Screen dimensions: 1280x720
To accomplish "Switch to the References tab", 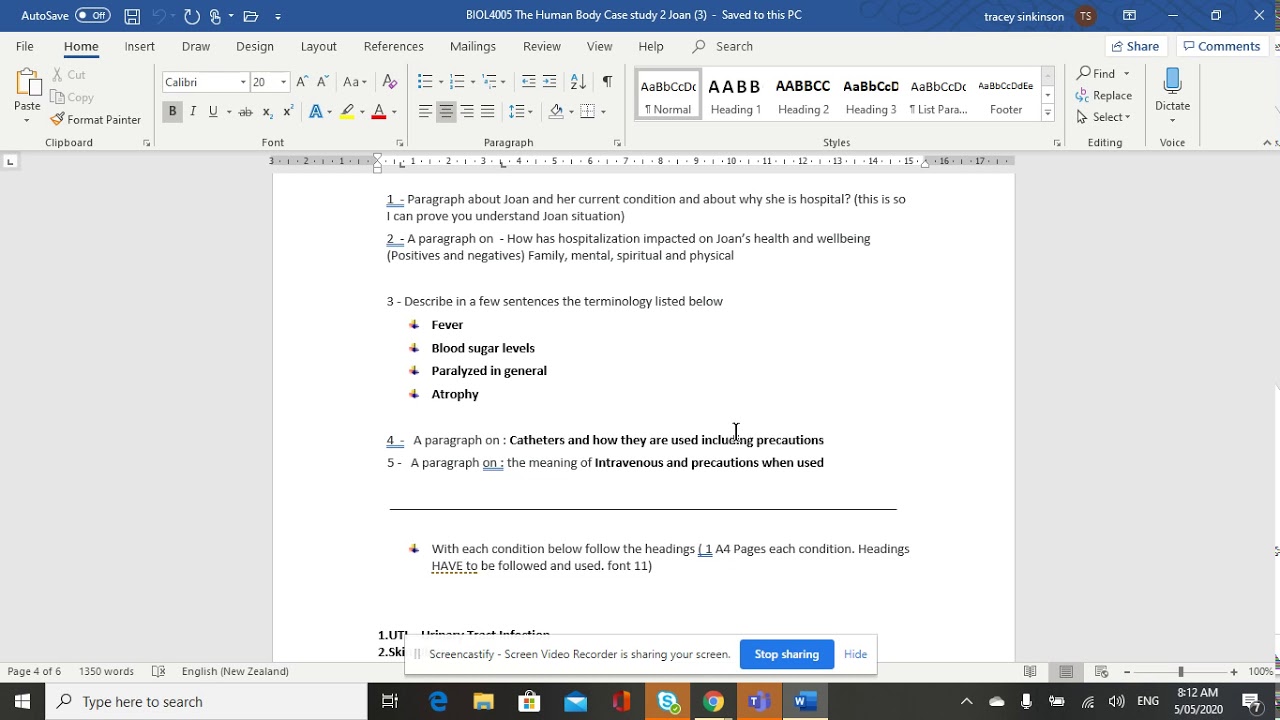I will click(x=393, y=46).
